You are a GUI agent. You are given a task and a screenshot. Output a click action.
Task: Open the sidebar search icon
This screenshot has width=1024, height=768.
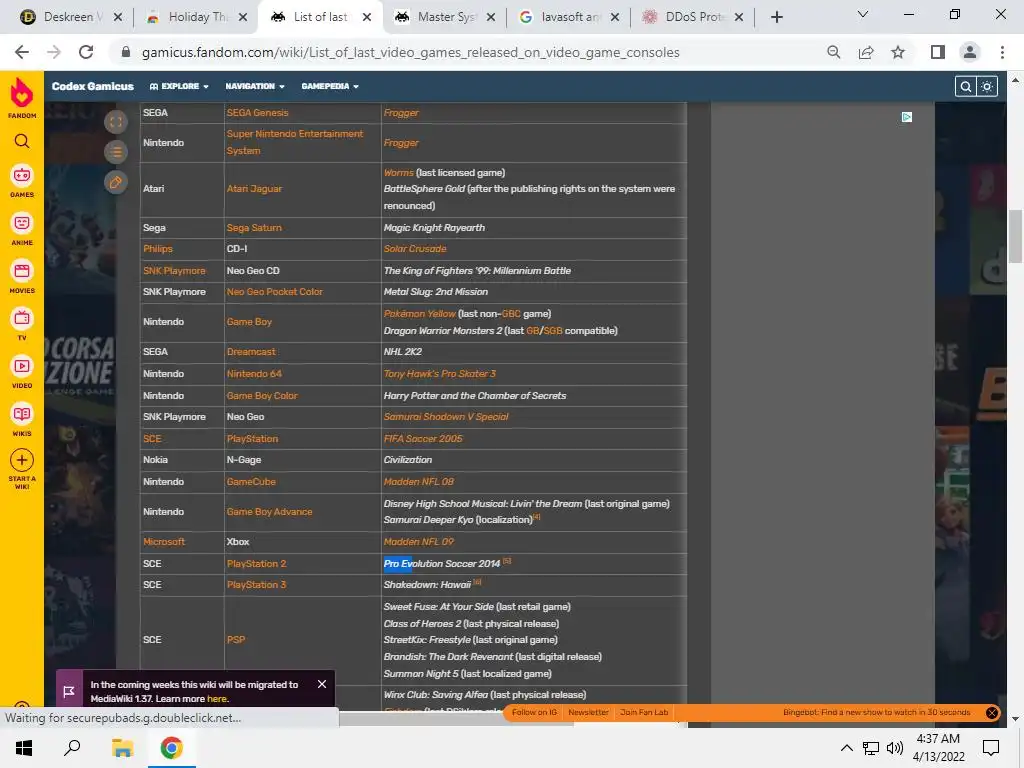coord(22,141)
